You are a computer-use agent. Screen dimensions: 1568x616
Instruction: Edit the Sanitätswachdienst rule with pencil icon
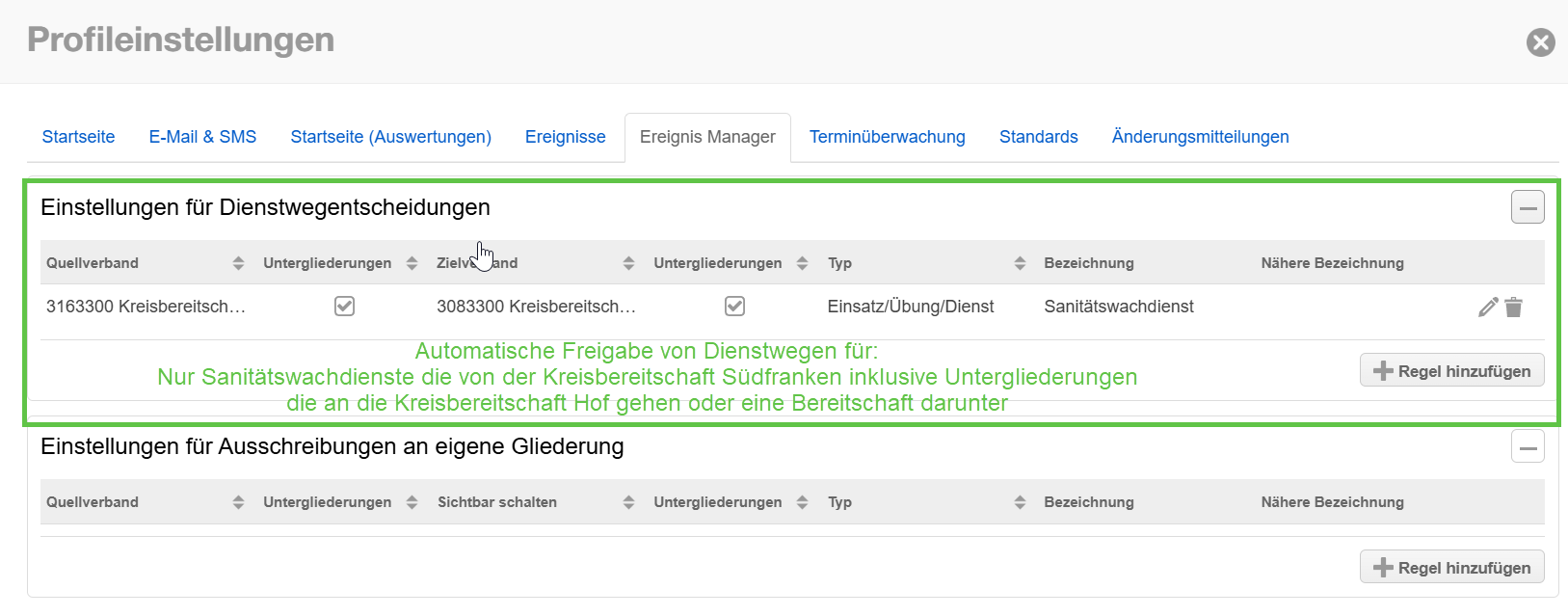tap(1487, 307)
